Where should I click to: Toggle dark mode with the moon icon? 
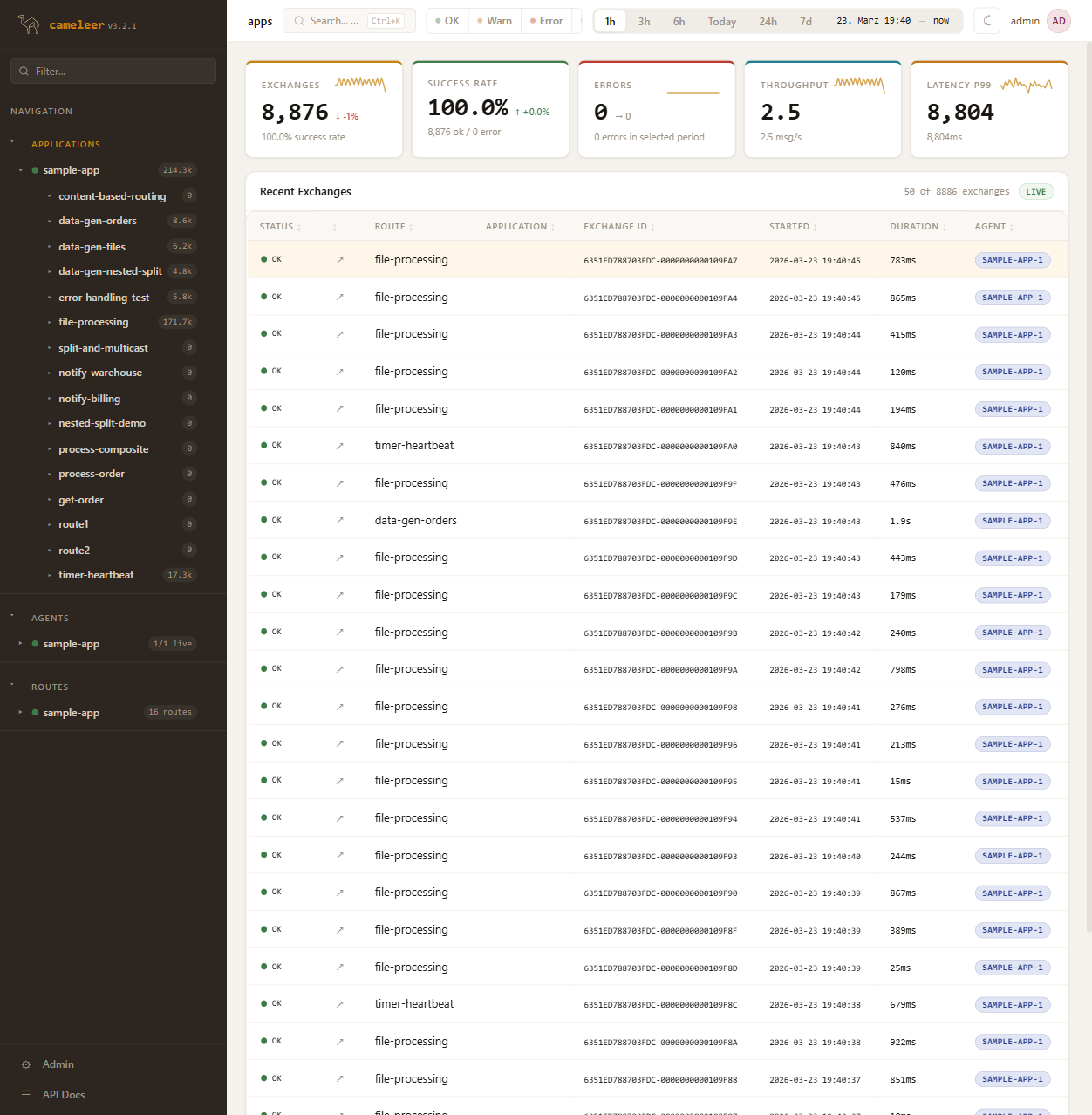point(987,21)
